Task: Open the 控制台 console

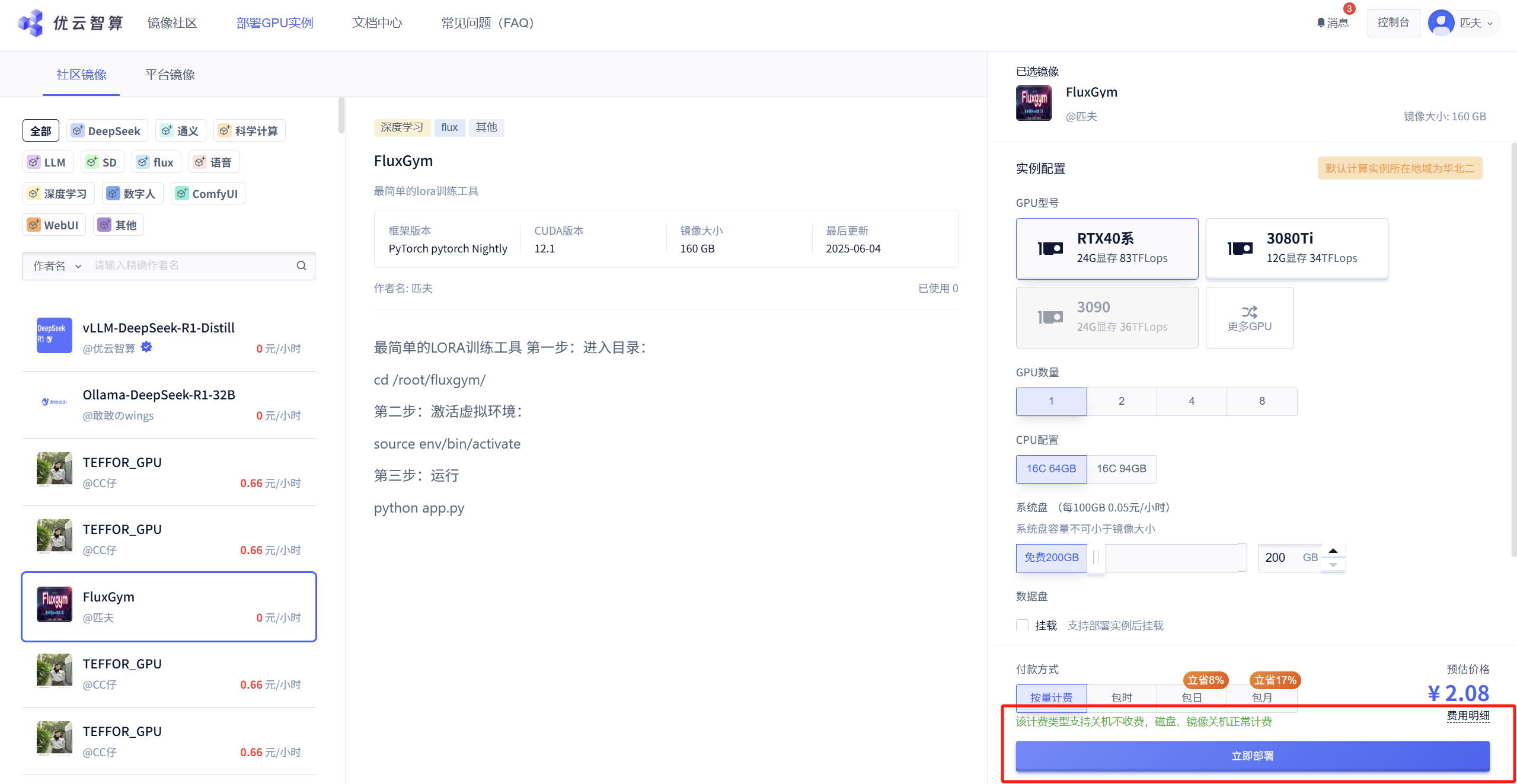Action: click(1393, 22)
